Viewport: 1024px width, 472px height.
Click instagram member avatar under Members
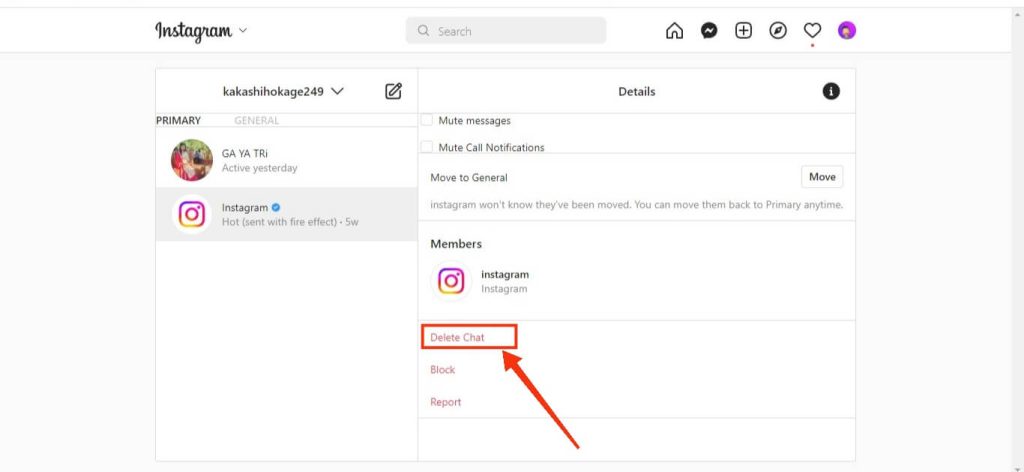coord(451,281)
